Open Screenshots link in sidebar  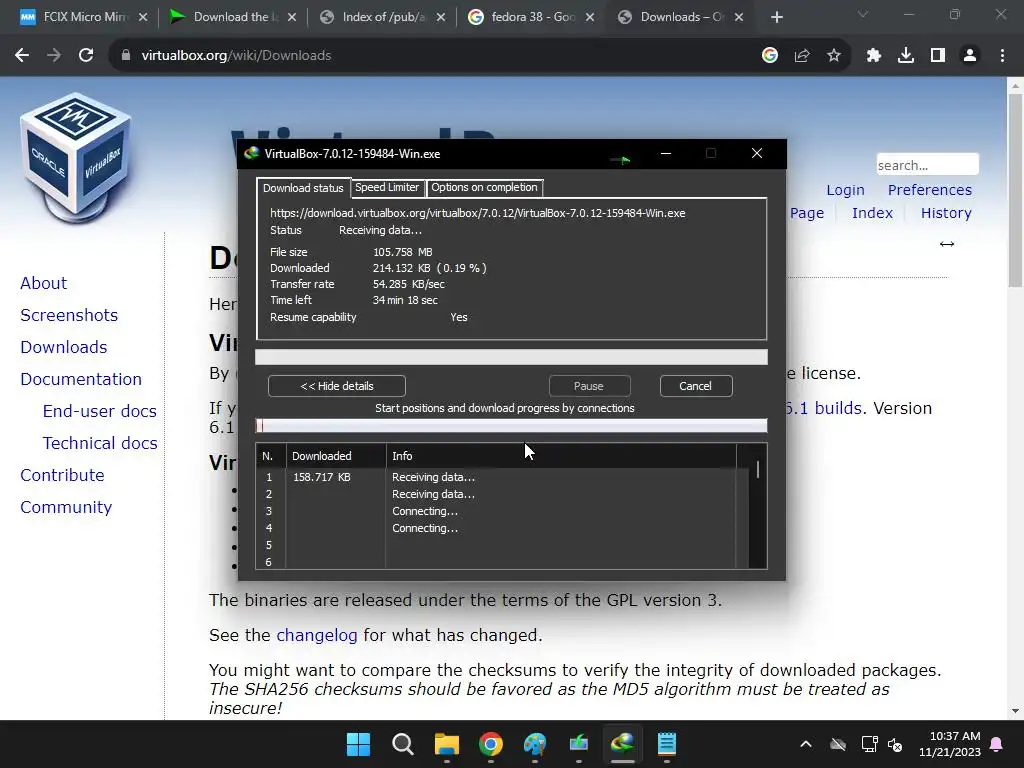69,315
